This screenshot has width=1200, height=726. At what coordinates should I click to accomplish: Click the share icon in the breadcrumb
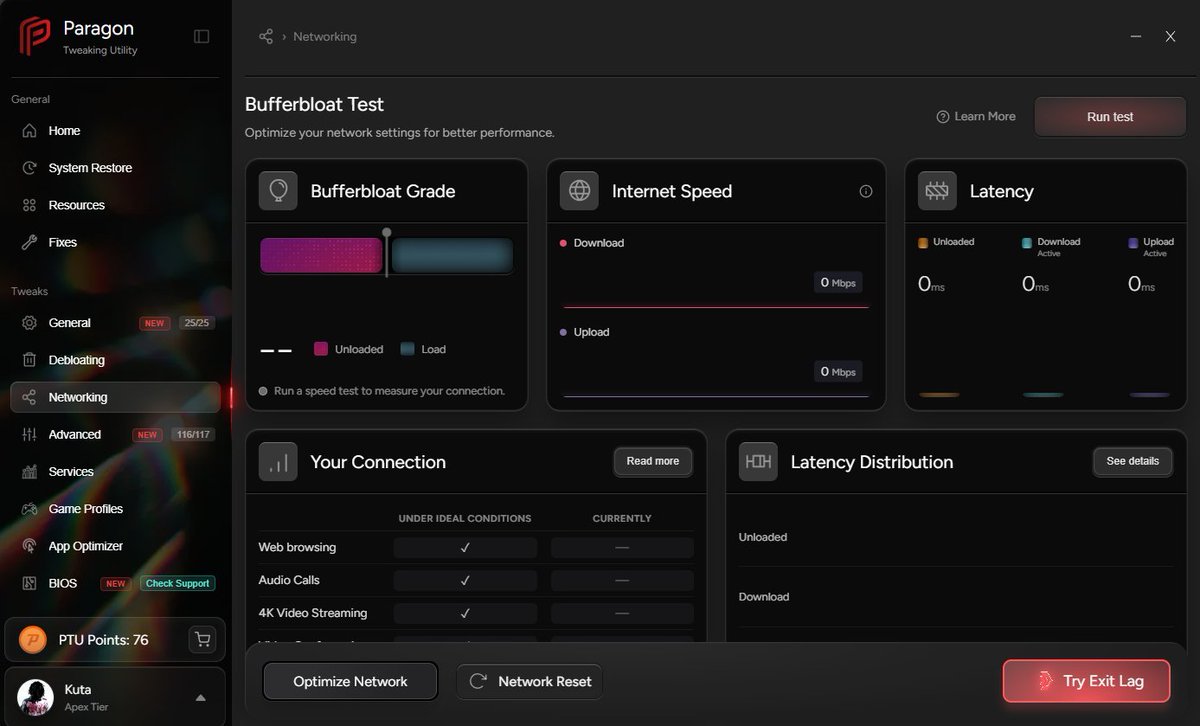tap(266, 37)
